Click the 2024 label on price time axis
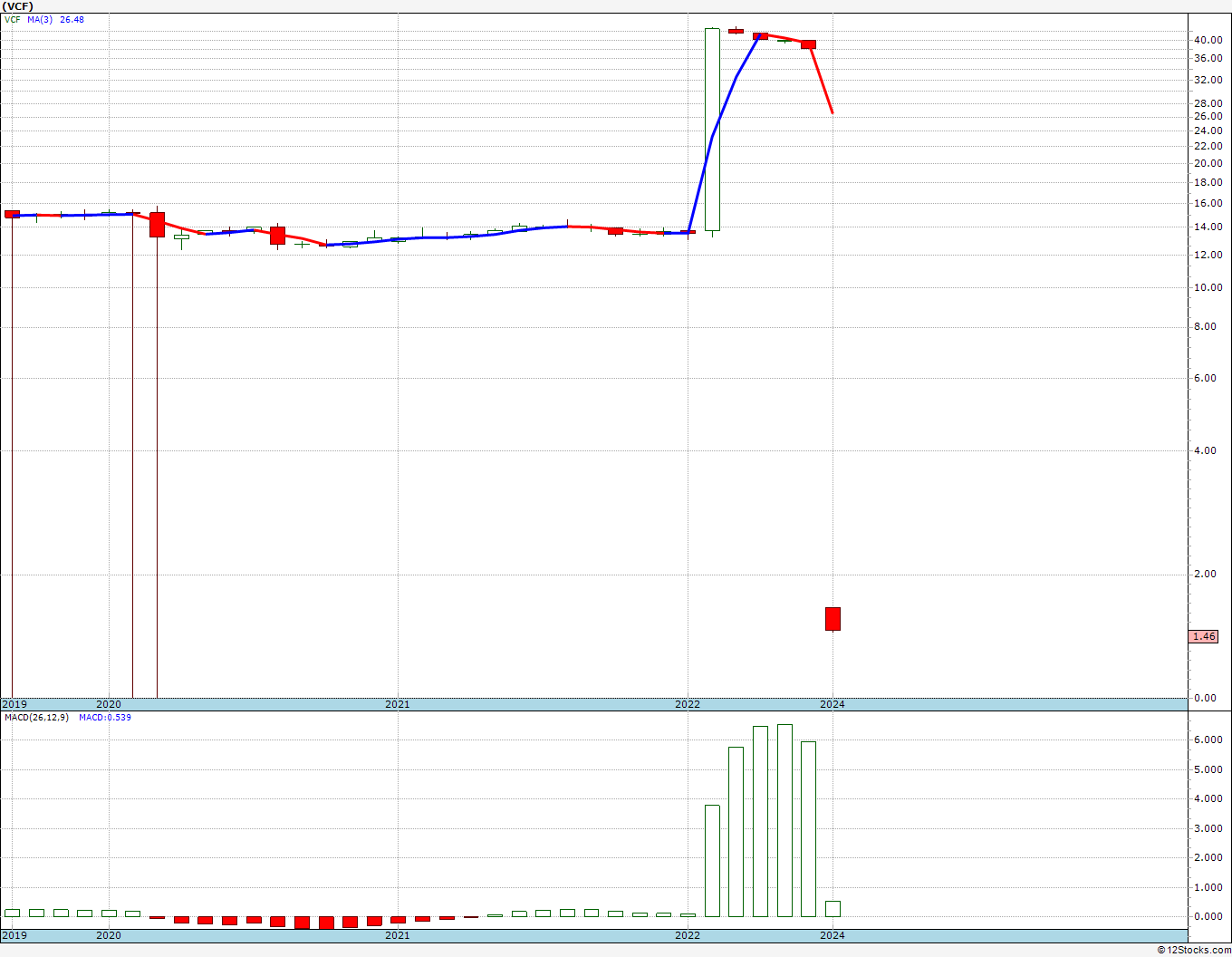This screenshot has width=1232, height=957. point(833,704)
